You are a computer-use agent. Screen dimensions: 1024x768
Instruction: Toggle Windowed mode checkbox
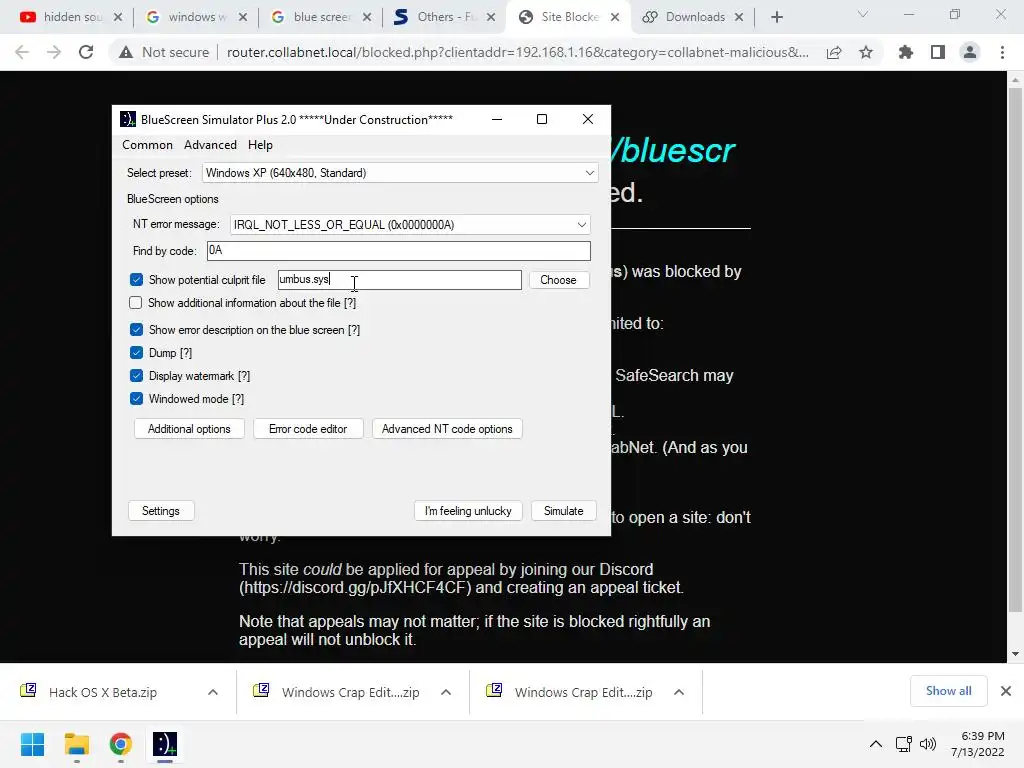[x=136, y=398]
